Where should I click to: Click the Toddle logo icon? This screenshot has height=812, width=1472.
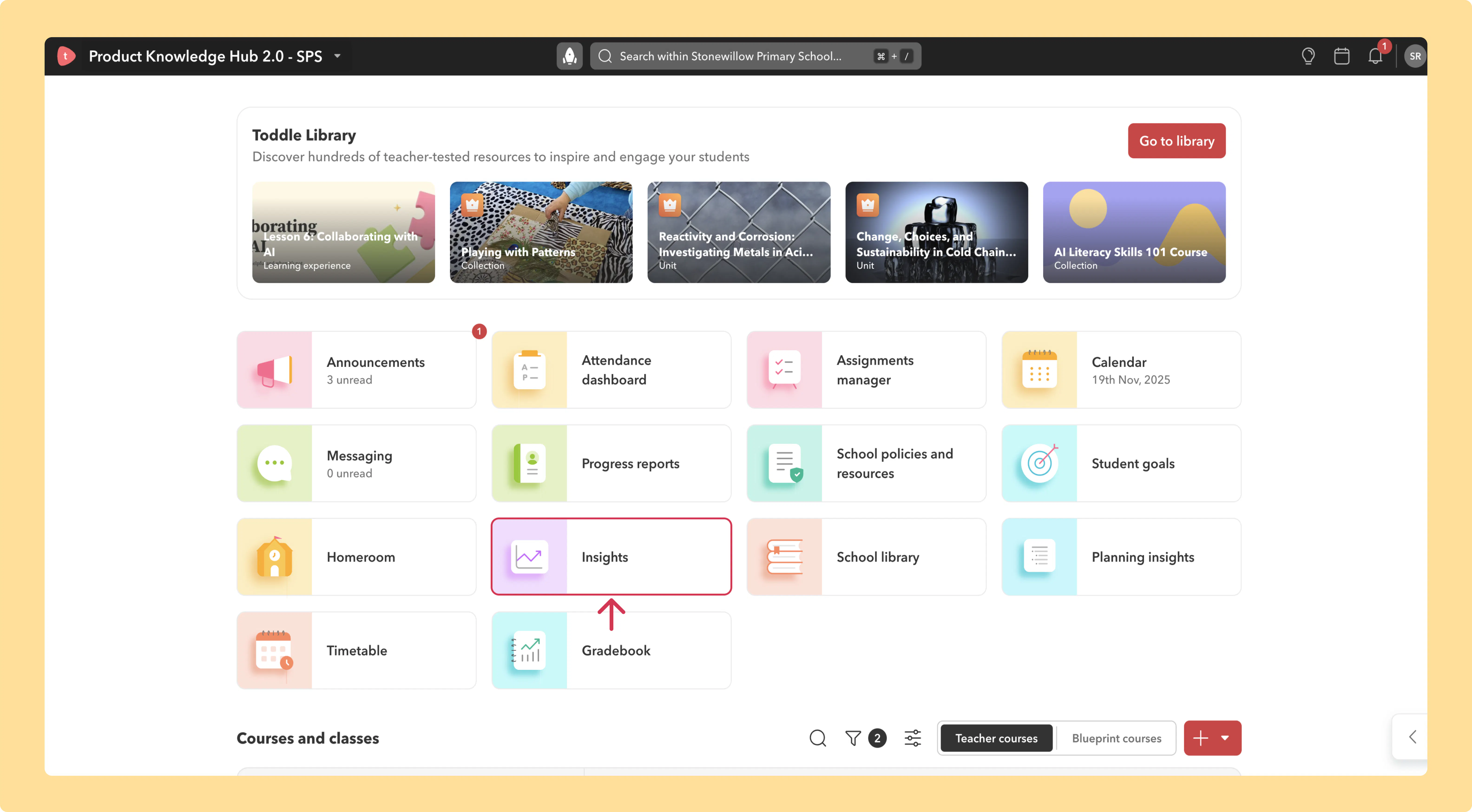pyautogui.click(x=66, y=56)
